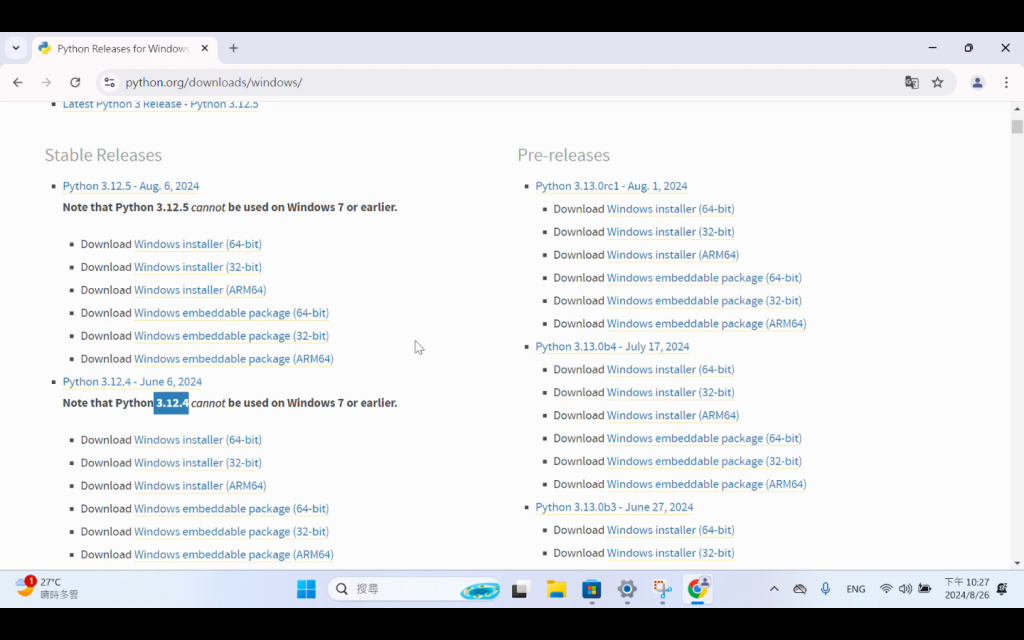The height and width of the screenshot is (640, 1024).
Task: Open the notification bell icon
Action: (x=1002, y=589)
